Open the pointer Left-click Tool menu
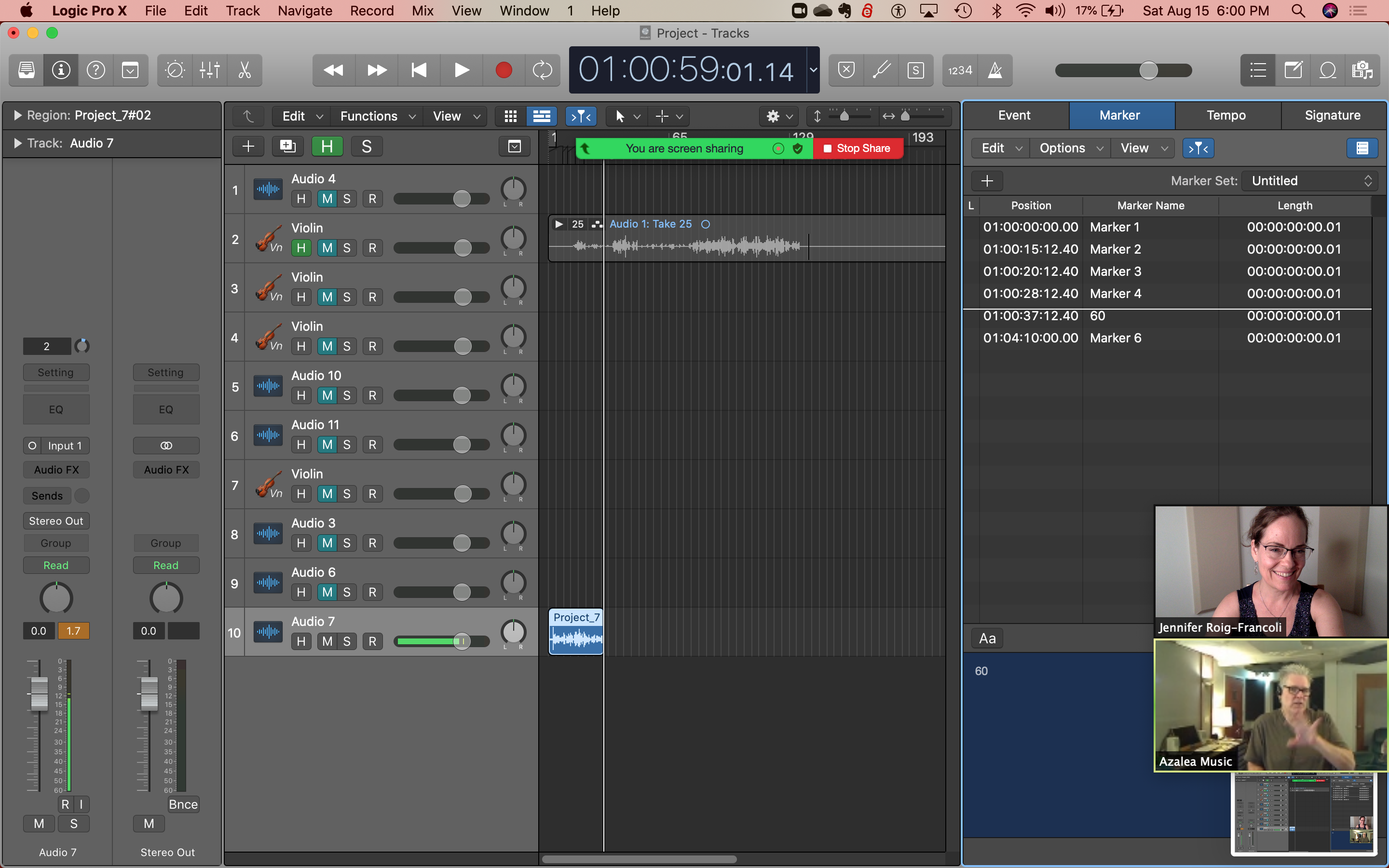The height and width of the screenshot is (868, 1389). [x=627, y=117]
